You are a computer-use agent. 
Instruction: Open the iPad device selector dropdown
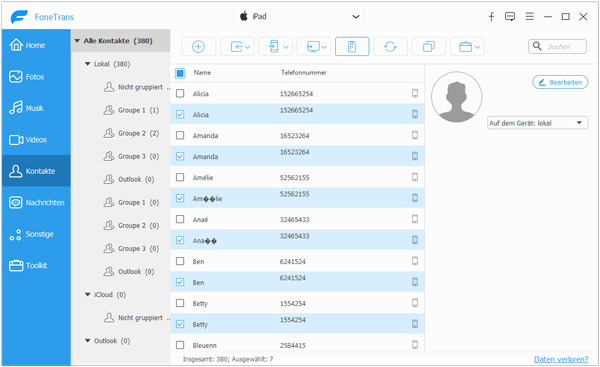[x=299, y=16]
